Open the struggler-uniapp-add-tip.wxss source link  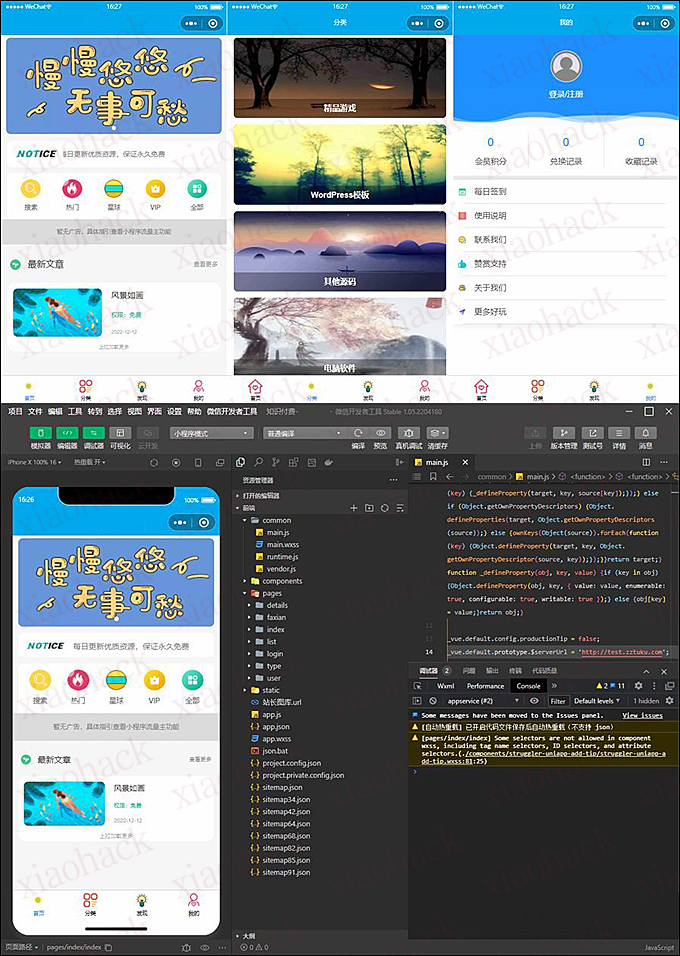543,757
